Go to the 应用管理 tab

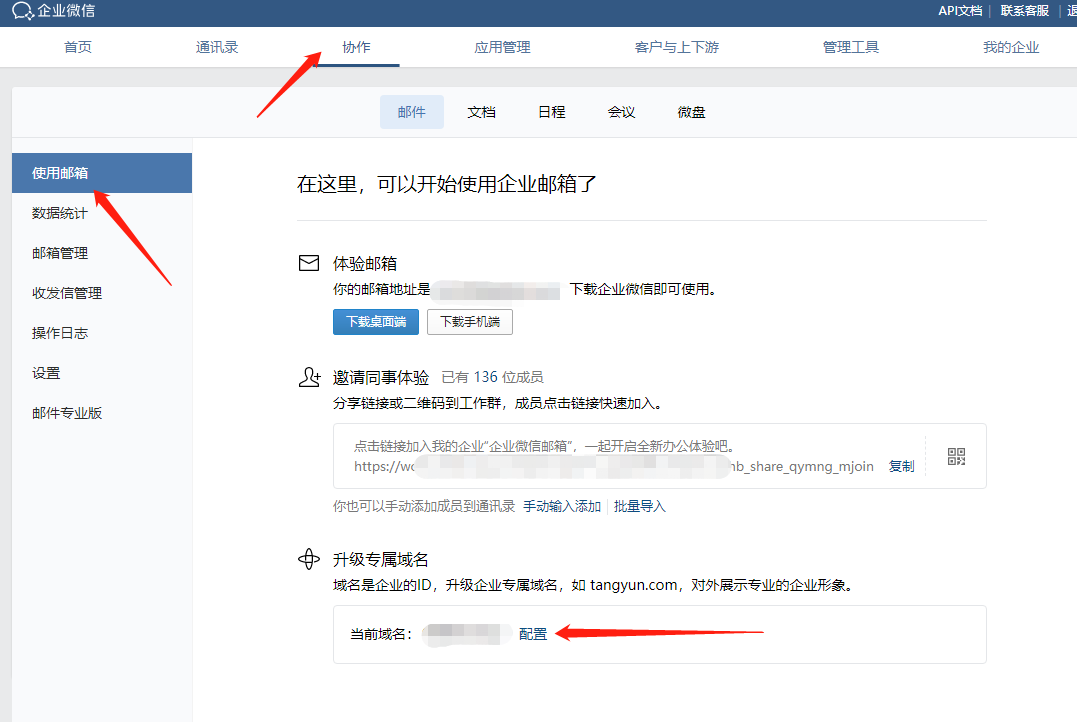click(502, 47)
